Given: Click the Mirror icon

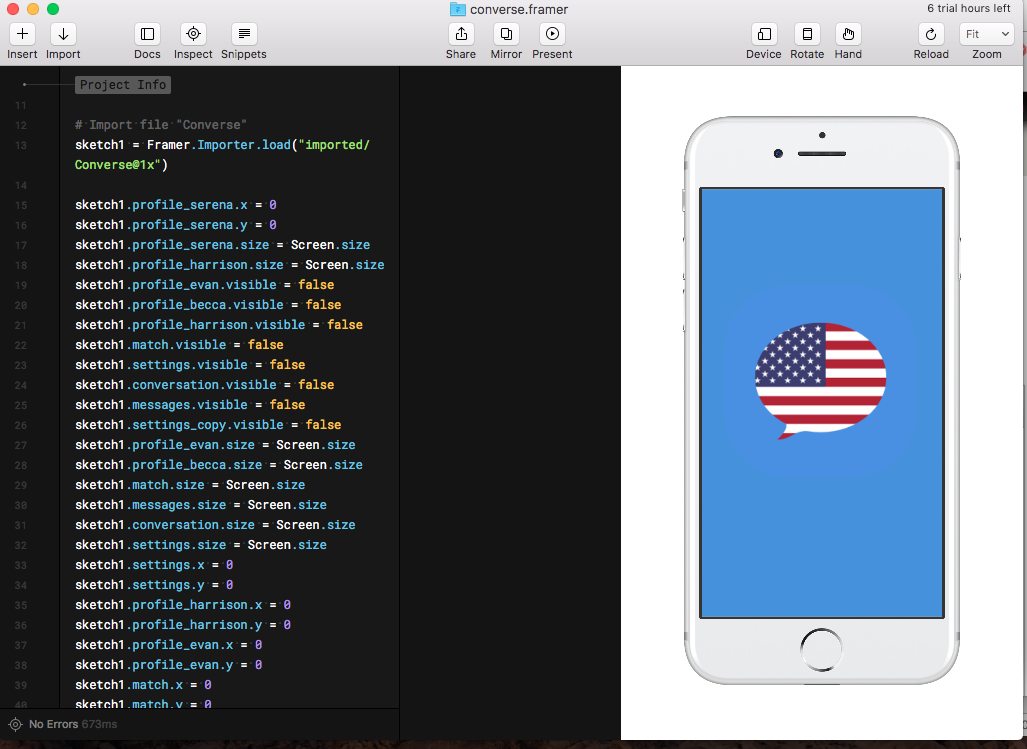Looking at the screenshot, I should (x=506, y=33).
